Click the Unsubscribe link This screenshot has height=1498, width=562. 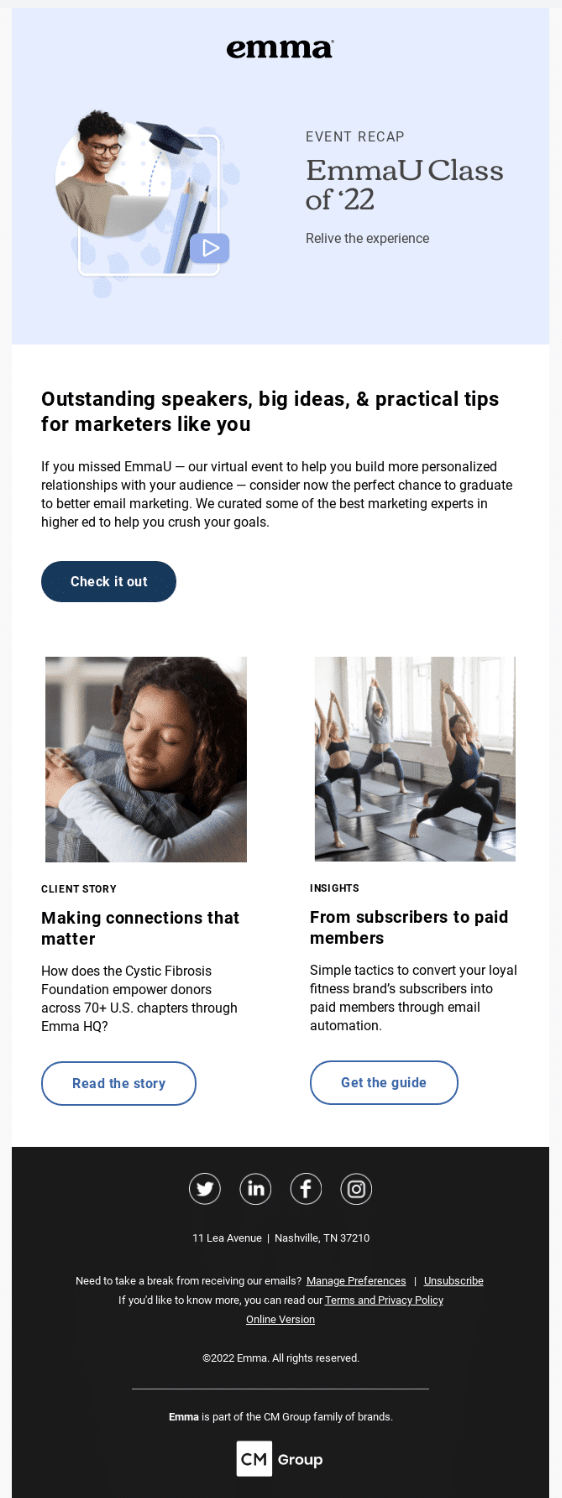454,1281
